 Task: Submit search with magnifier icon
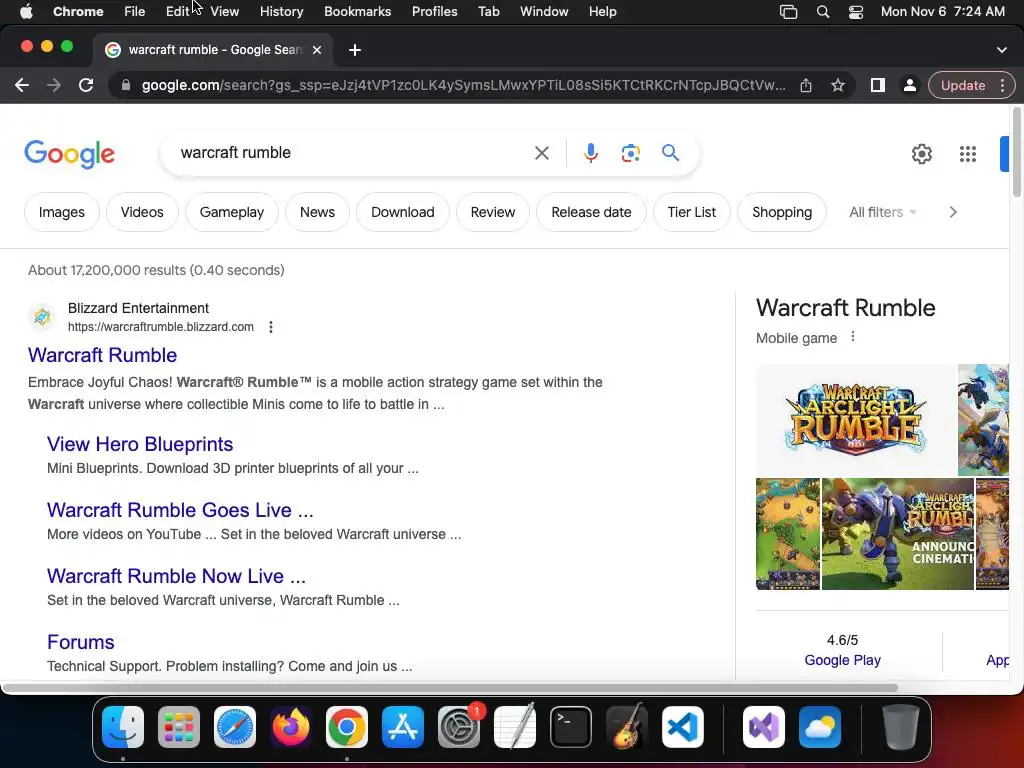(671, 153)
